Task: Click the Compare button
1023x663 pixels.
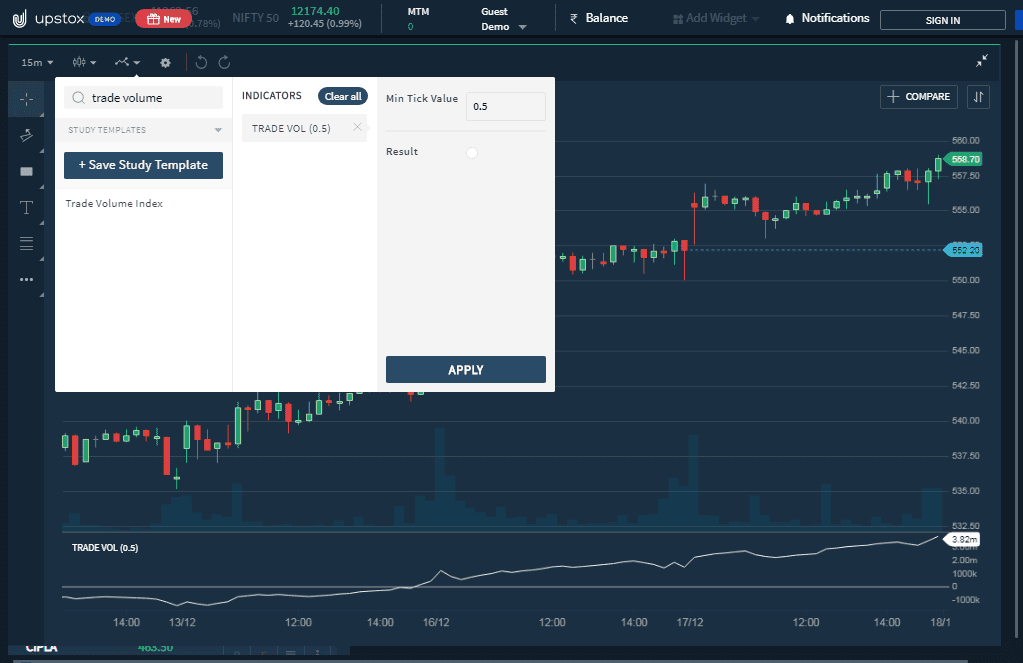Action: 919,97
